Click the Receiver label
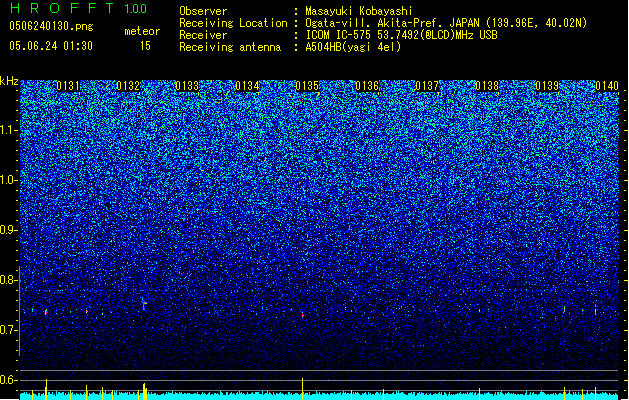Viewport: 629px width, 400px height. 203,35
